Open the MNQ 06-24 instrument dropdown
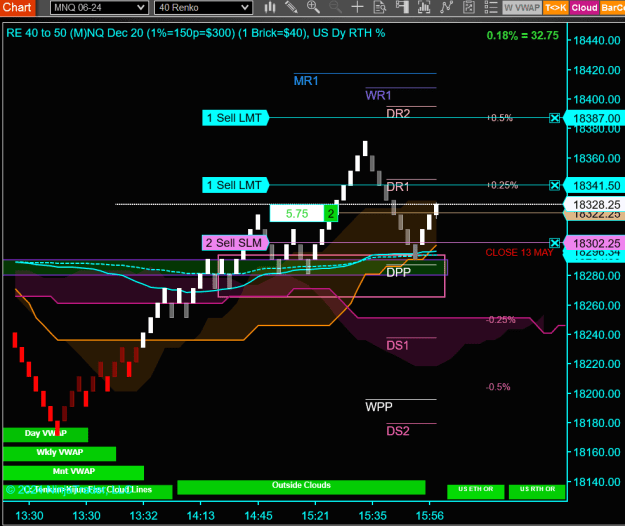 (x=99, y=8)
